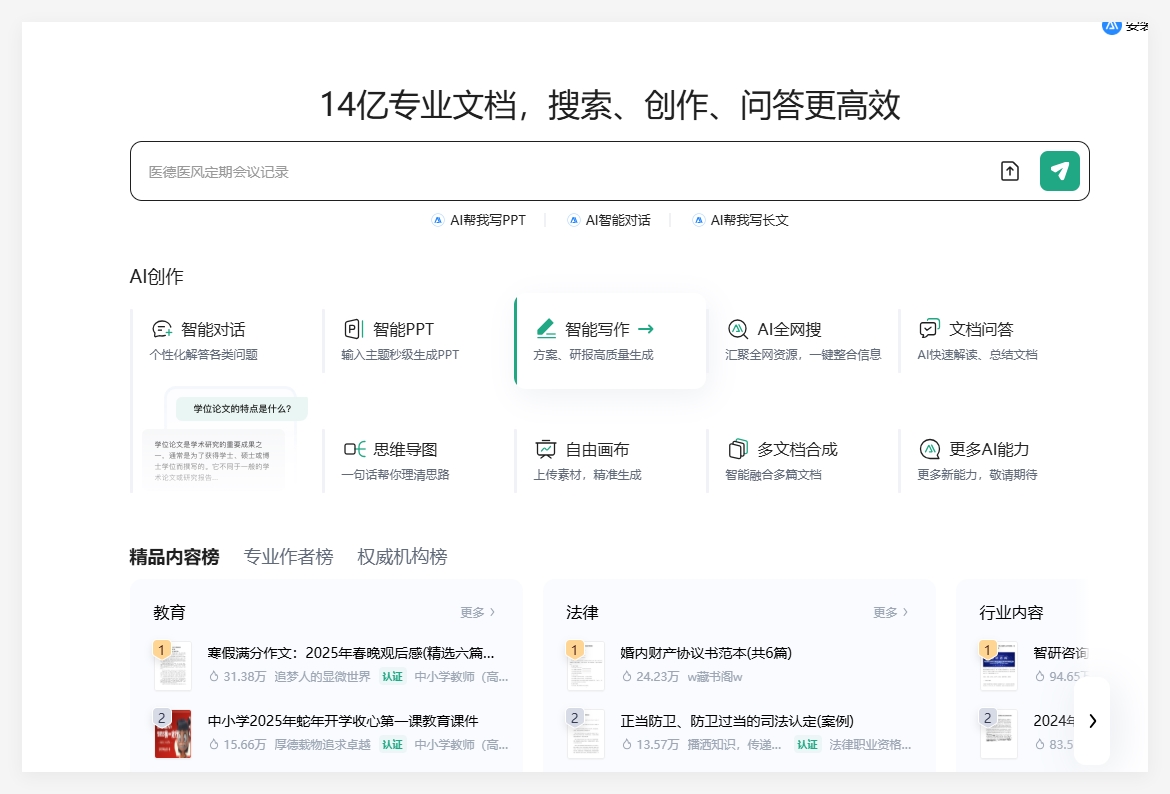Click the document upload icon in search bar
This screenshot has height=794, width=1170.
point(1010,171)
